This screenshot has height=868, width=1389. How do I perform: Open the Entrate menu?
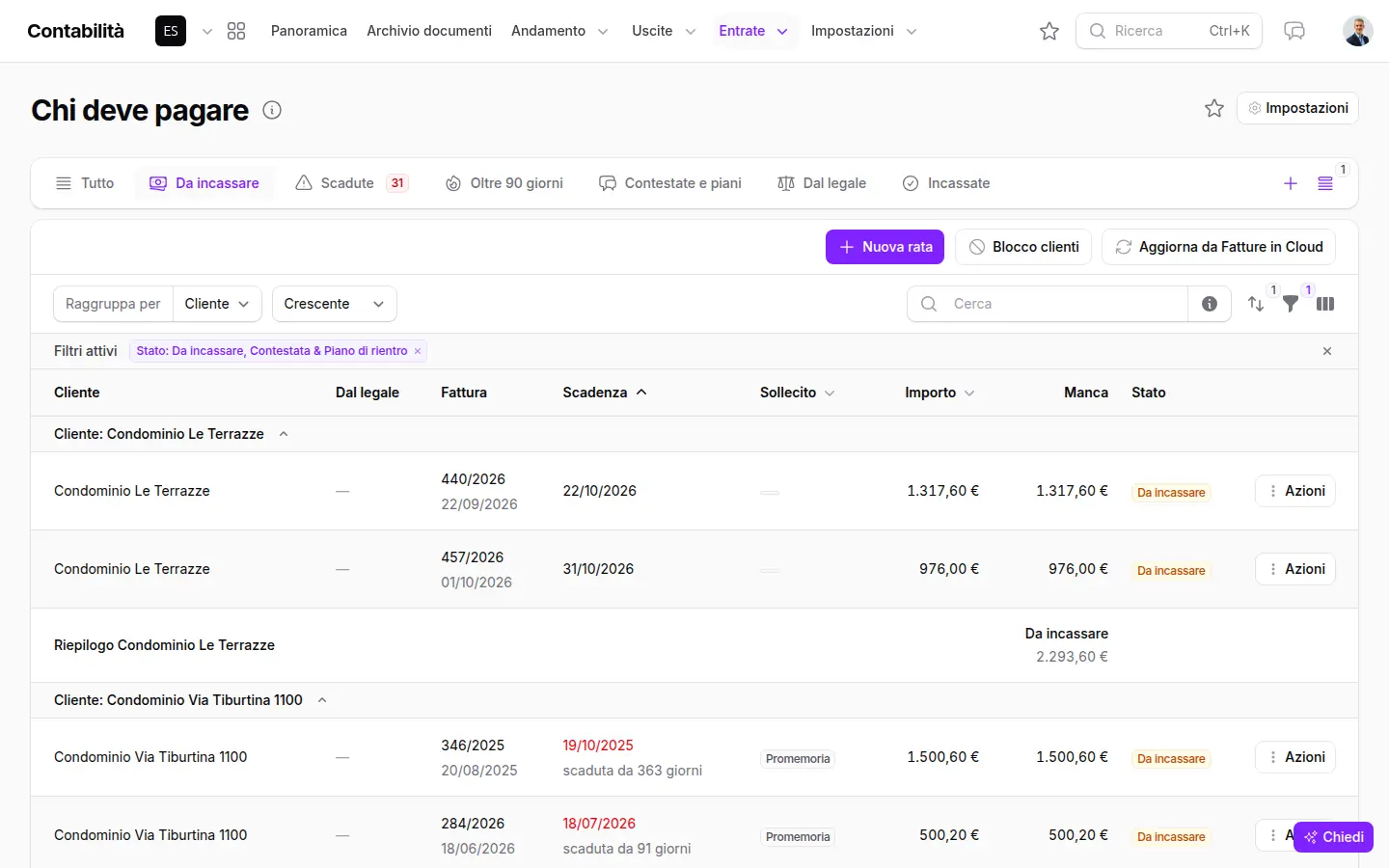pyautogui.click(x=753, y=31)
